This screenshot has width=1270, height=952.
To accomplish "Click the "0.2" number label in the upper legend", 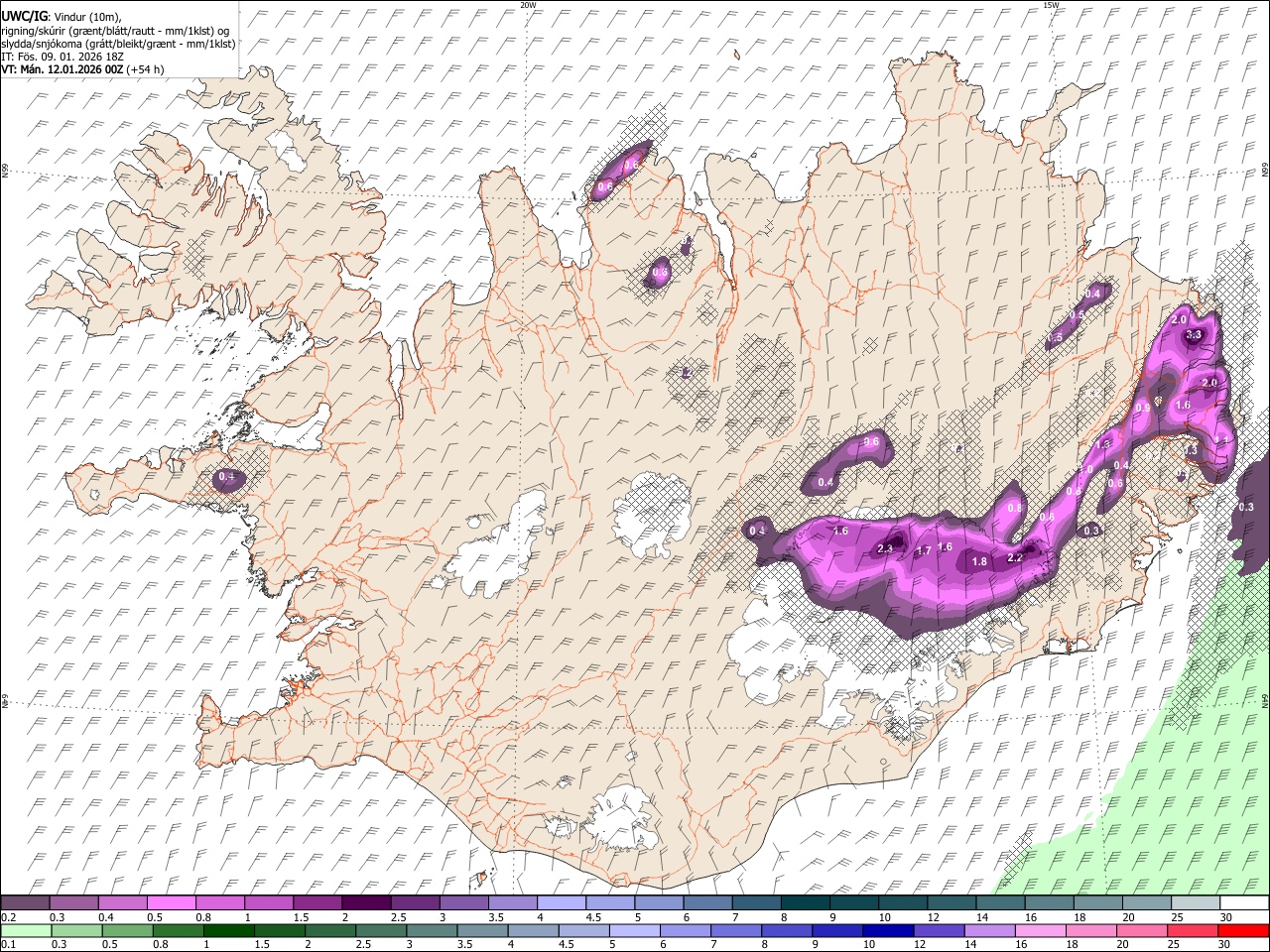I will [8, 917].
